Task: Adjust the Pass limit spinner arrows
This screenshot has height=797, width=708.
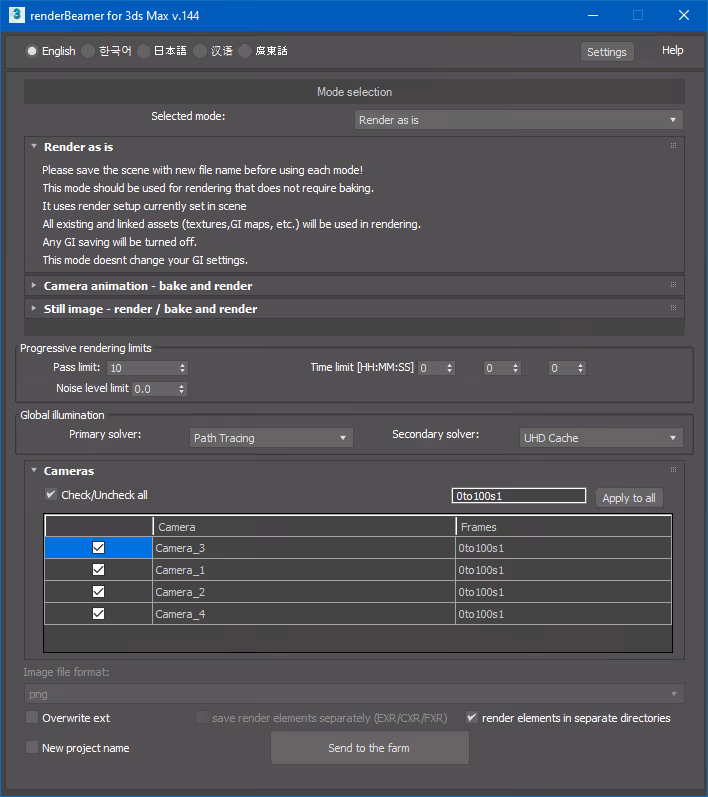Action: tap(182, 368)
